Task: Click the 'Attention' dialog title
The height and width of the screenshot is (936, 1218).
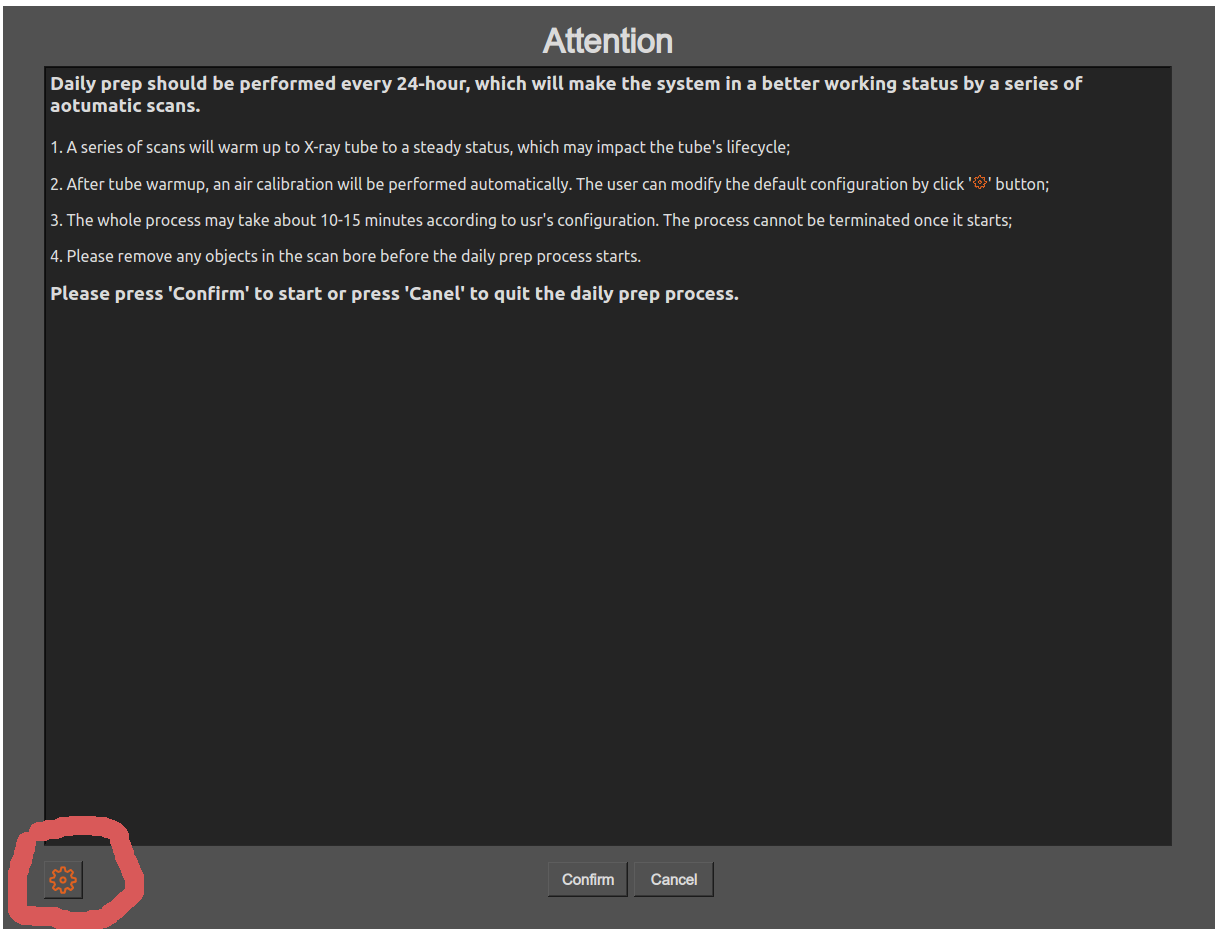Action: [x=608, y=41]
